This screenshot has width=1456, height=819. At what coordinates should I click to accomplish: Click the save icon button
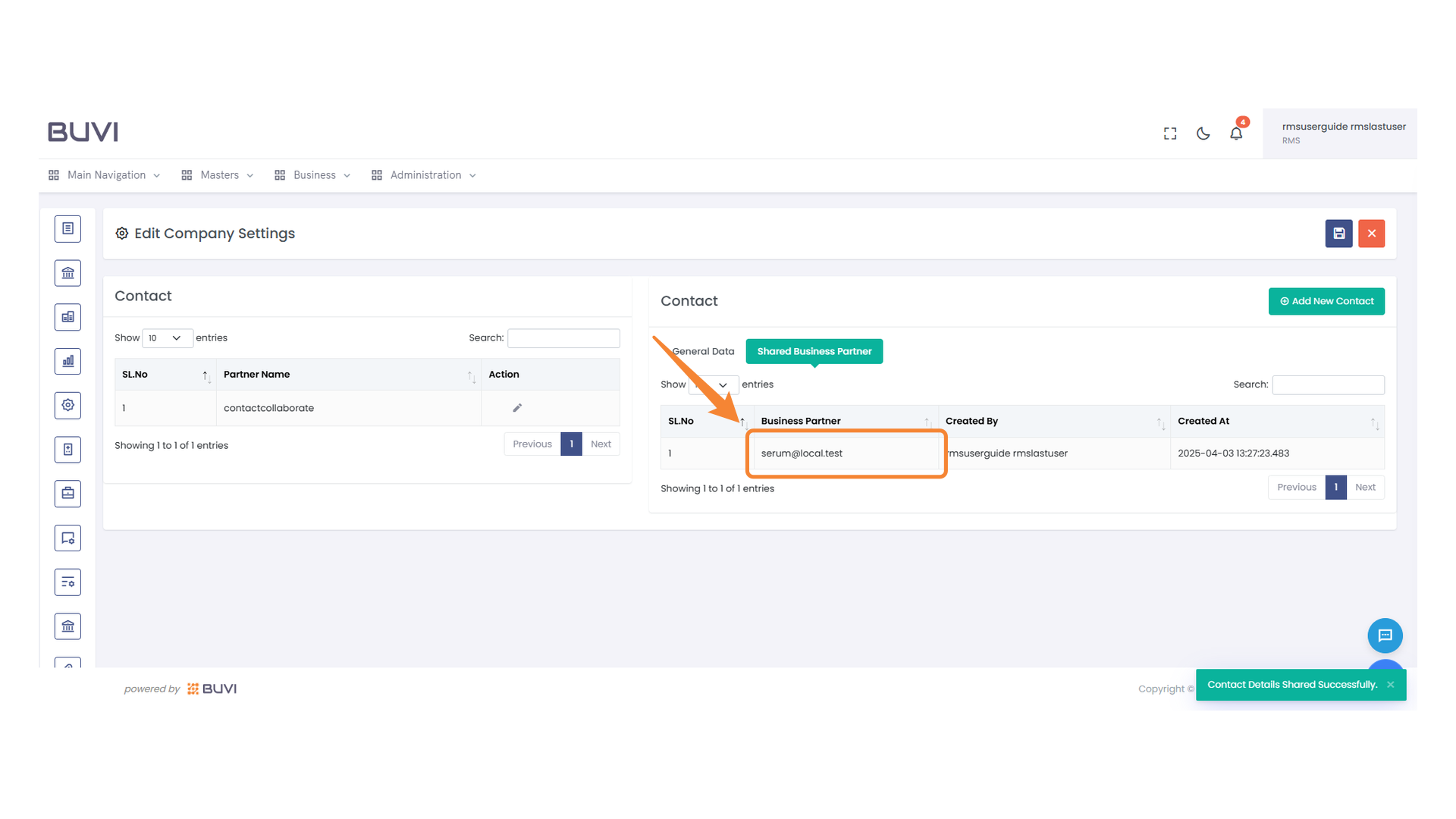[x=1338, y=234]
